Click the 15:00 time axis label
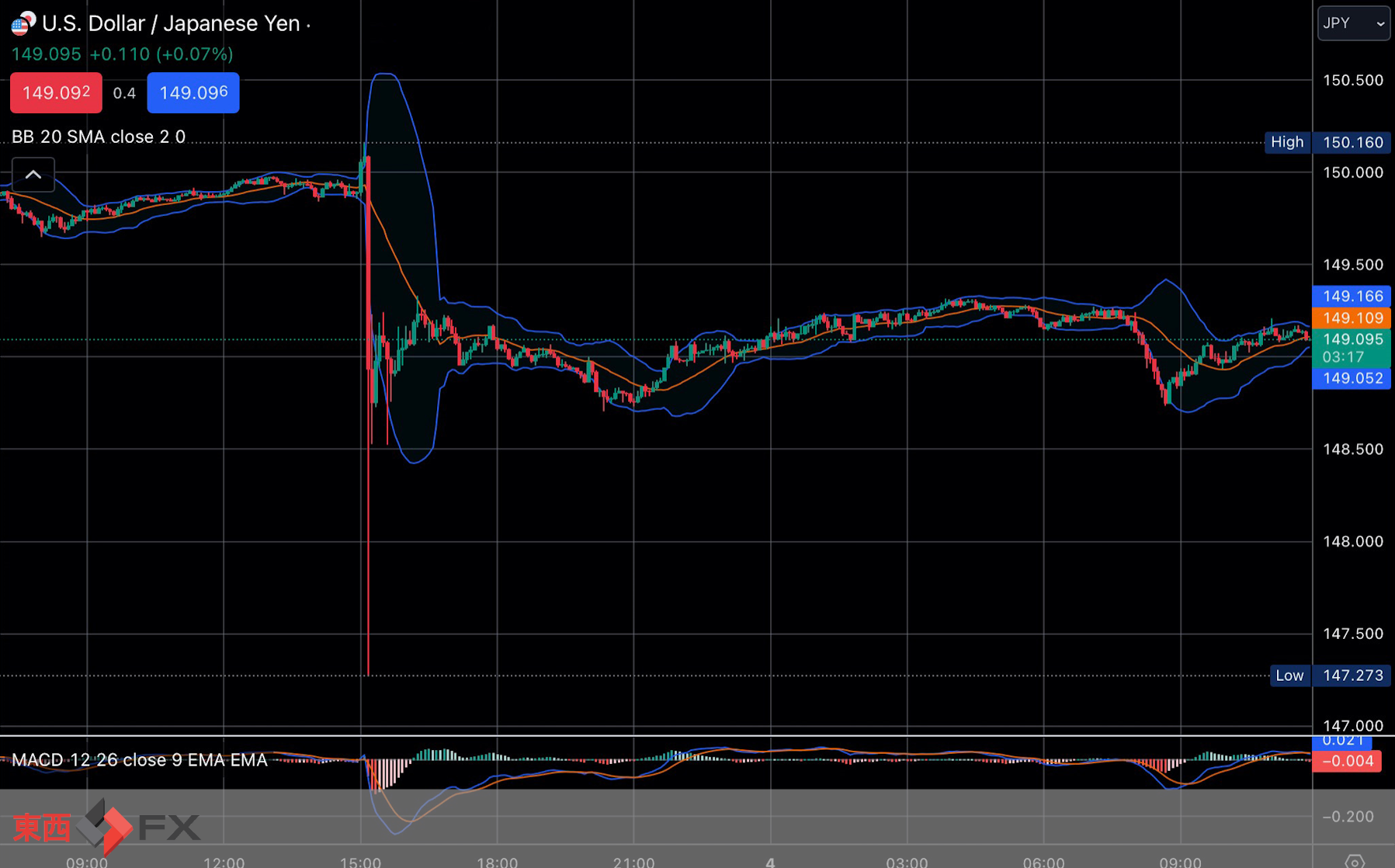 360,862
